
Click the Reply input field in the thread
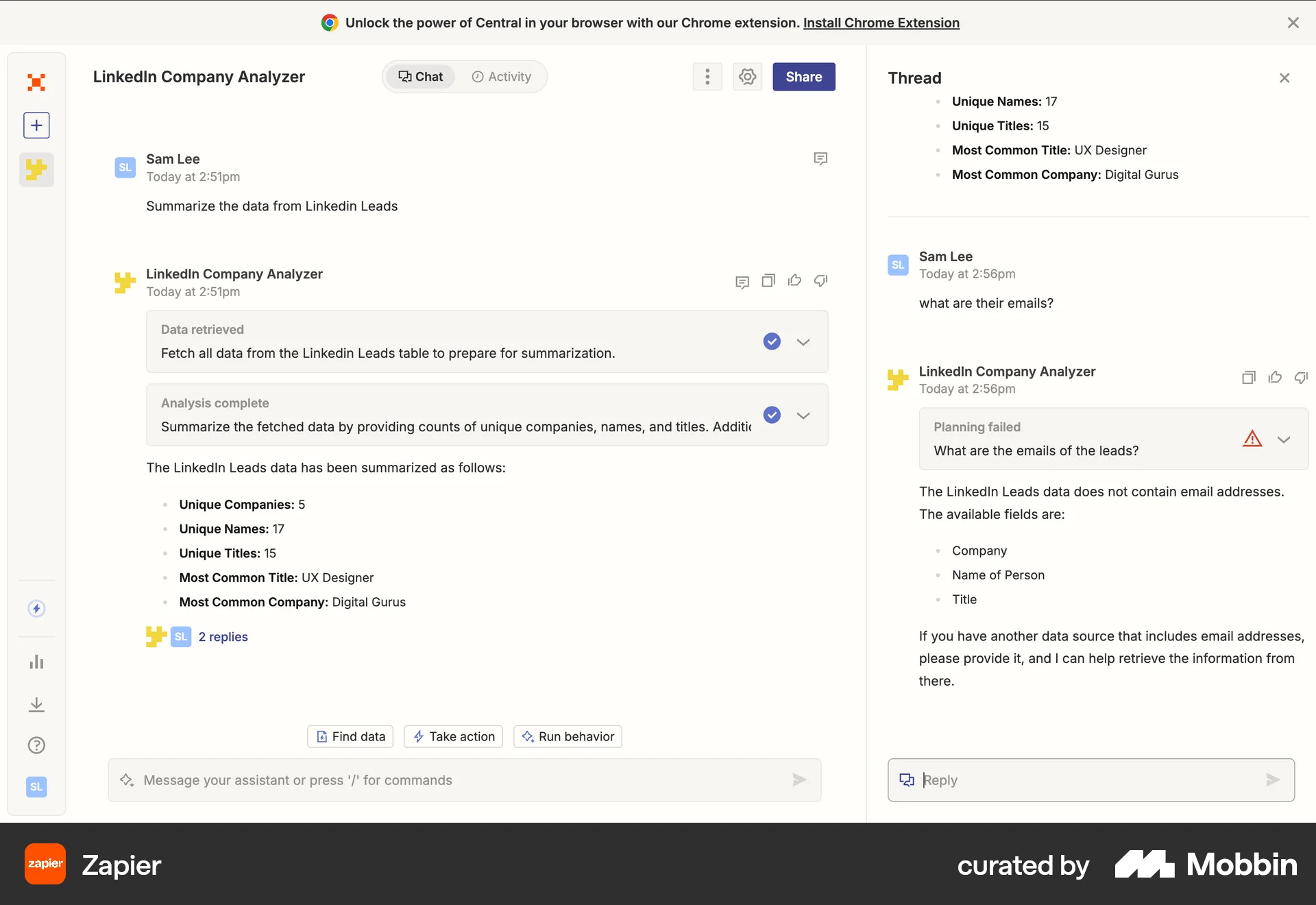click(x=1090, y=780)
